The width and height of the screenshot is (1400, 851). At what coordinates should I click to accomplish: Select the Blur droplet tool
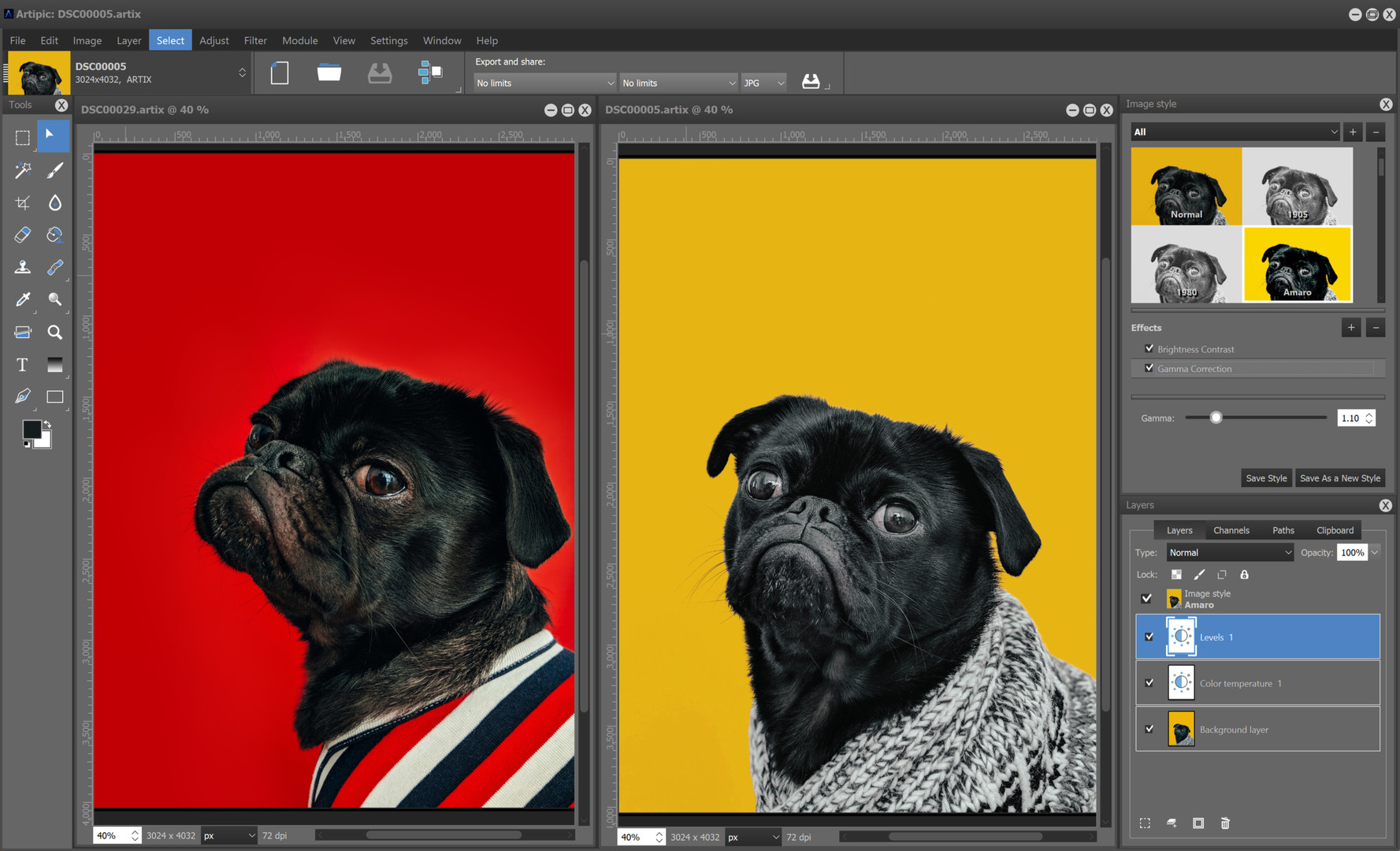click(x=54, y=203)
